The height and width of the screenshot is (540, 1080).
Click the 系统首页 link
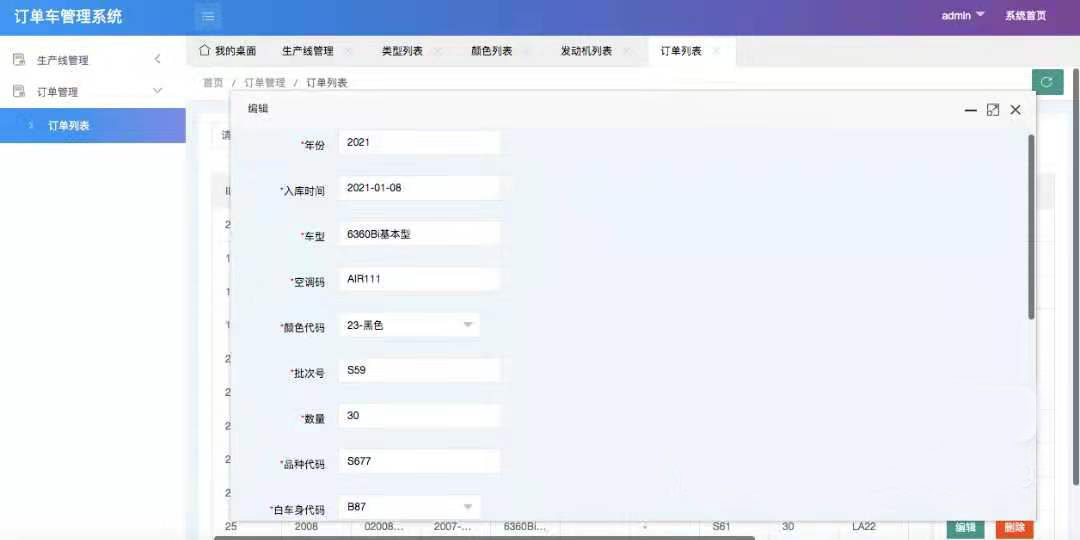tap(1025, 16)
